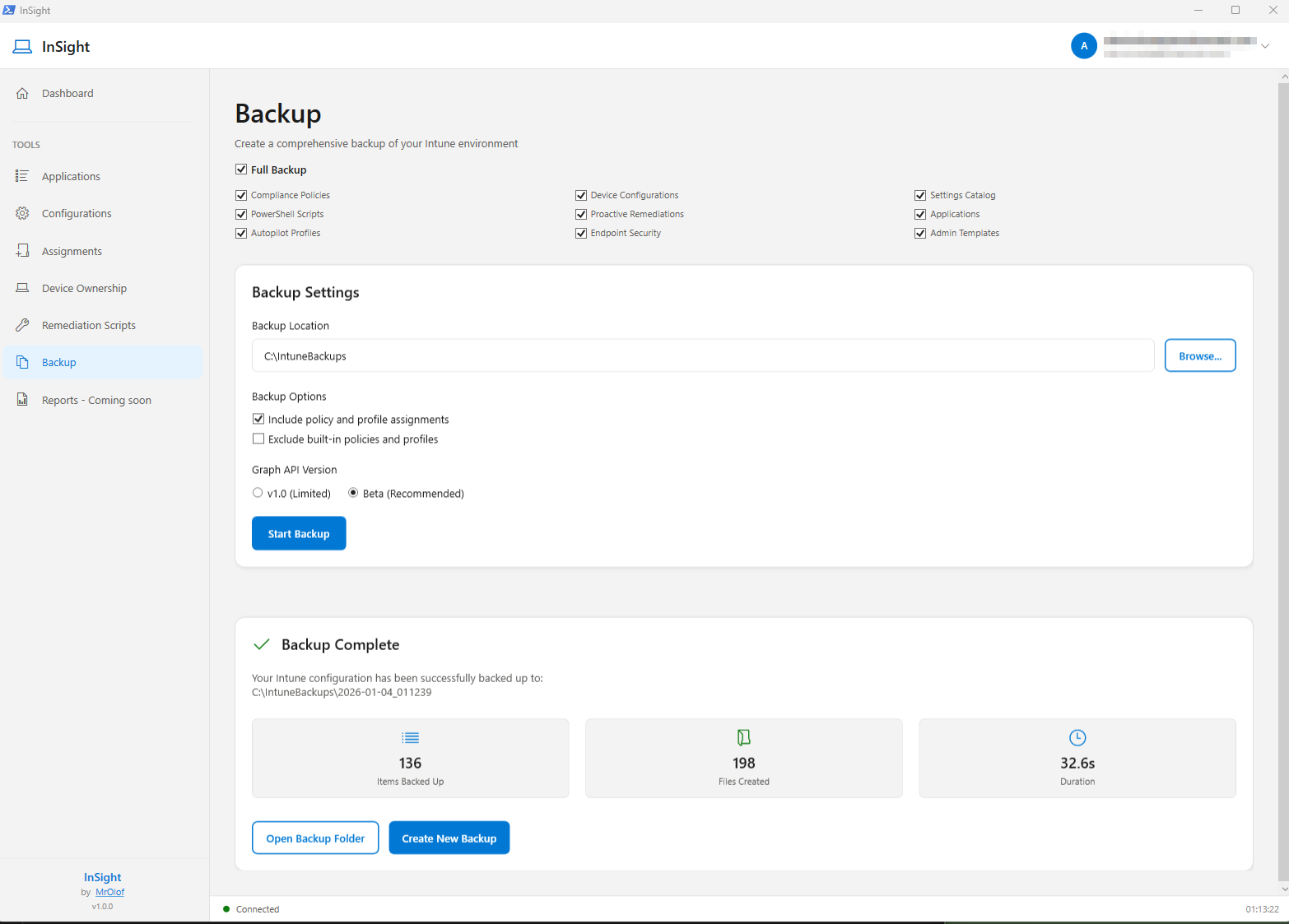Click the Duration clock icon

point(1077,737)
